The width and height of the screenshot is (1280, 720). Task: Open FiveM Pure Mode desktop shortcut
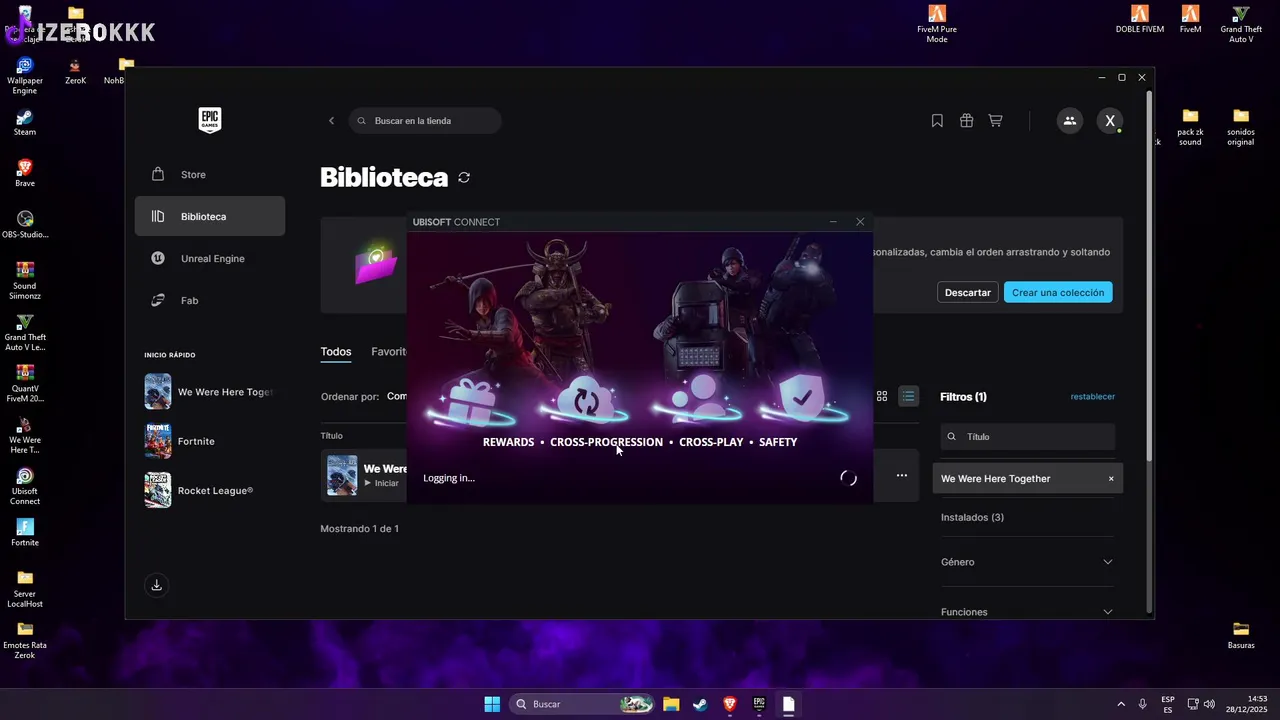coord(937,24)
